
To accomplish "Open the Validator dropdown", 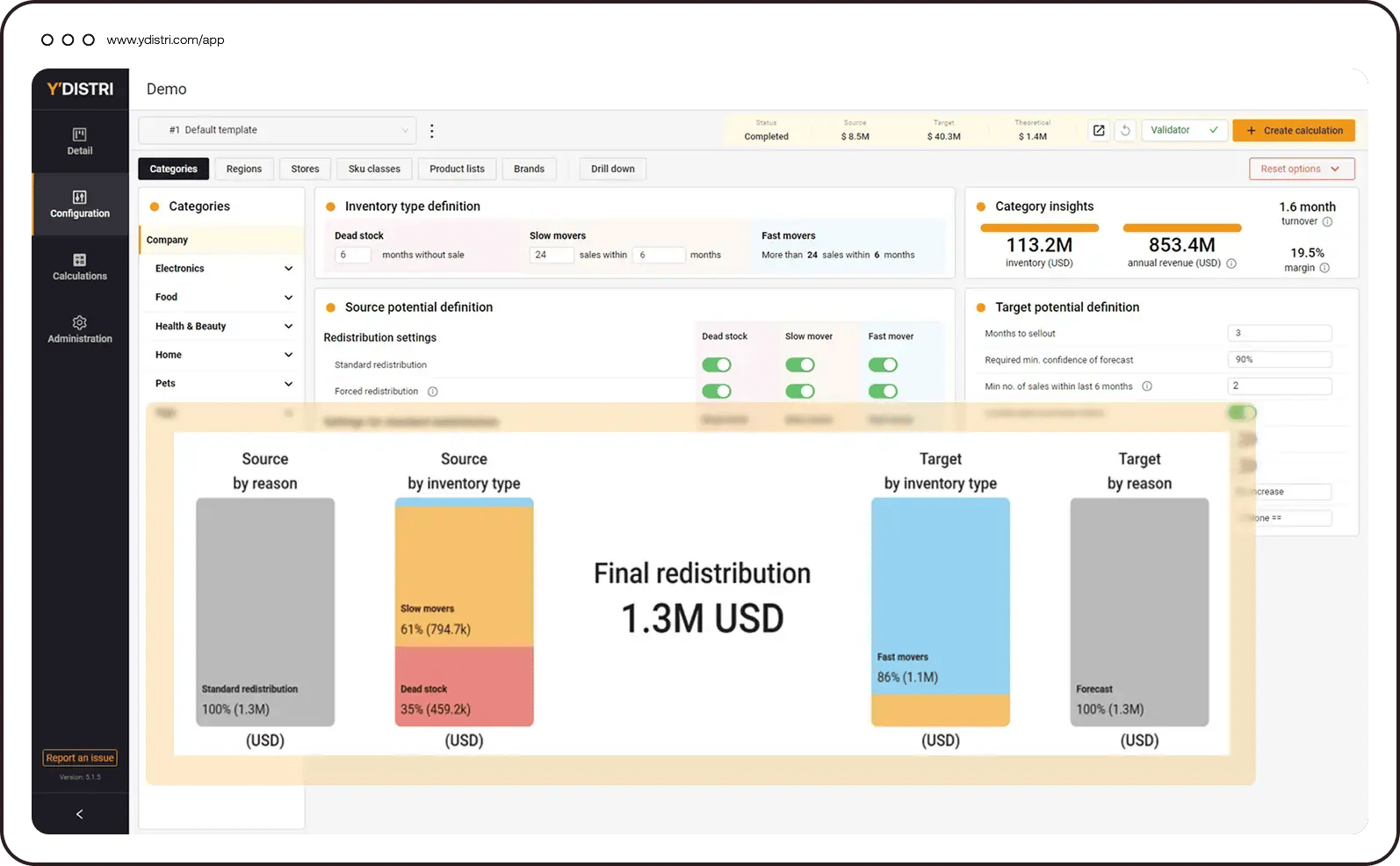I will coord(1183,130).
